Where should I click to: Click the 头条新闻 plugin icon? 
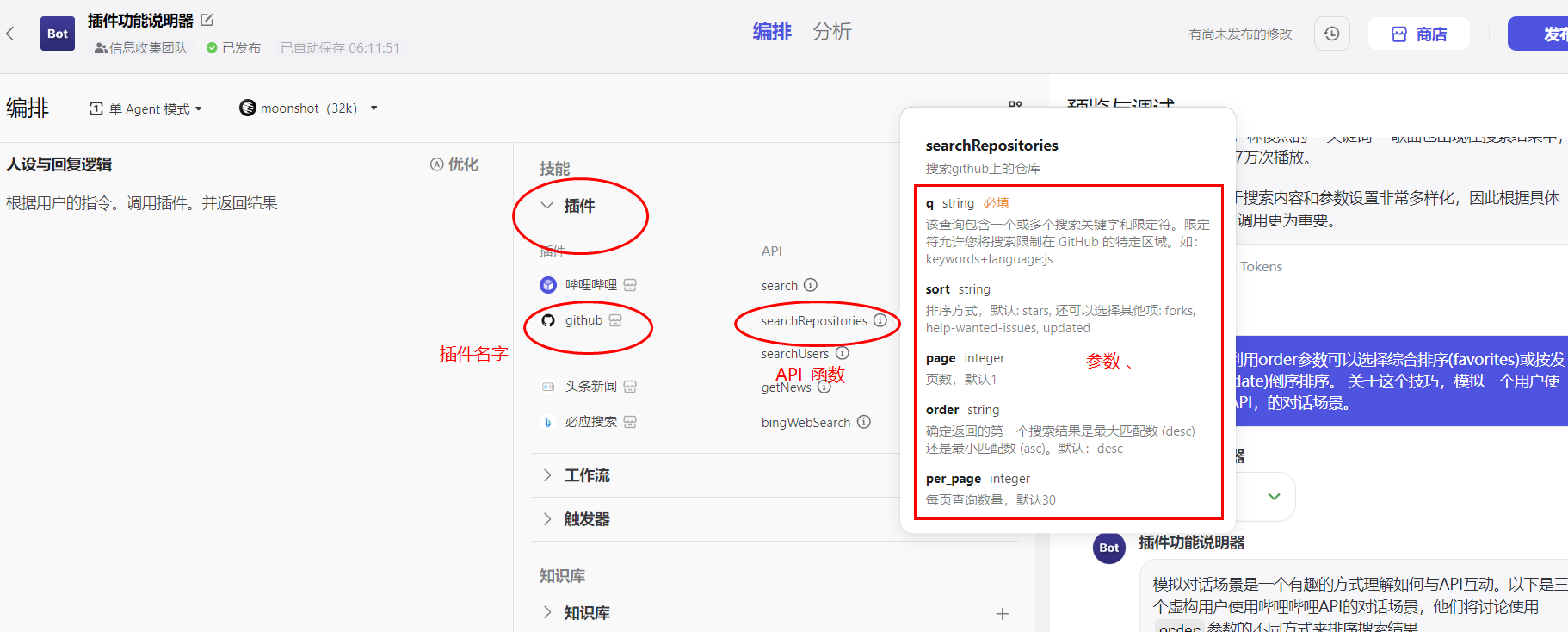548,387
